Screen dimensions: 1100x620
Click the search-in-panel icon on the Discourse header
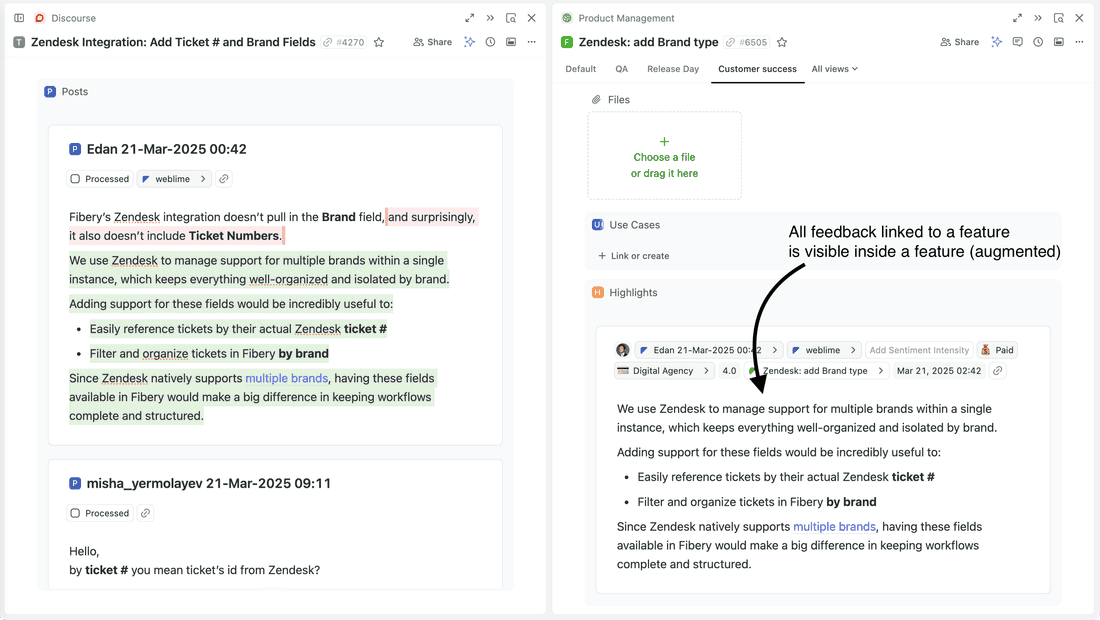(x=512, y=18)
